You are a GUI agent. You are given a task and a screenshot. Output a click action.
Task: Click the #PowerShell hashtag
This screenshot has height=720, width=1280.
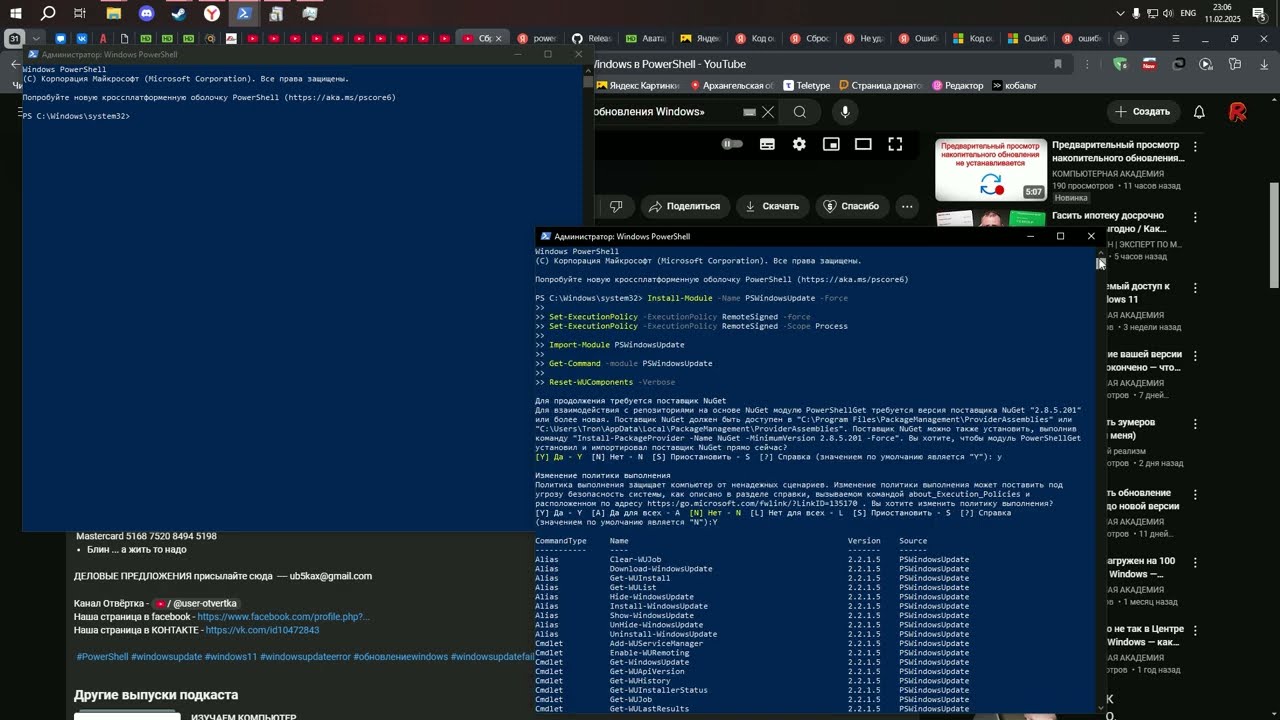[x=102, y=657]
